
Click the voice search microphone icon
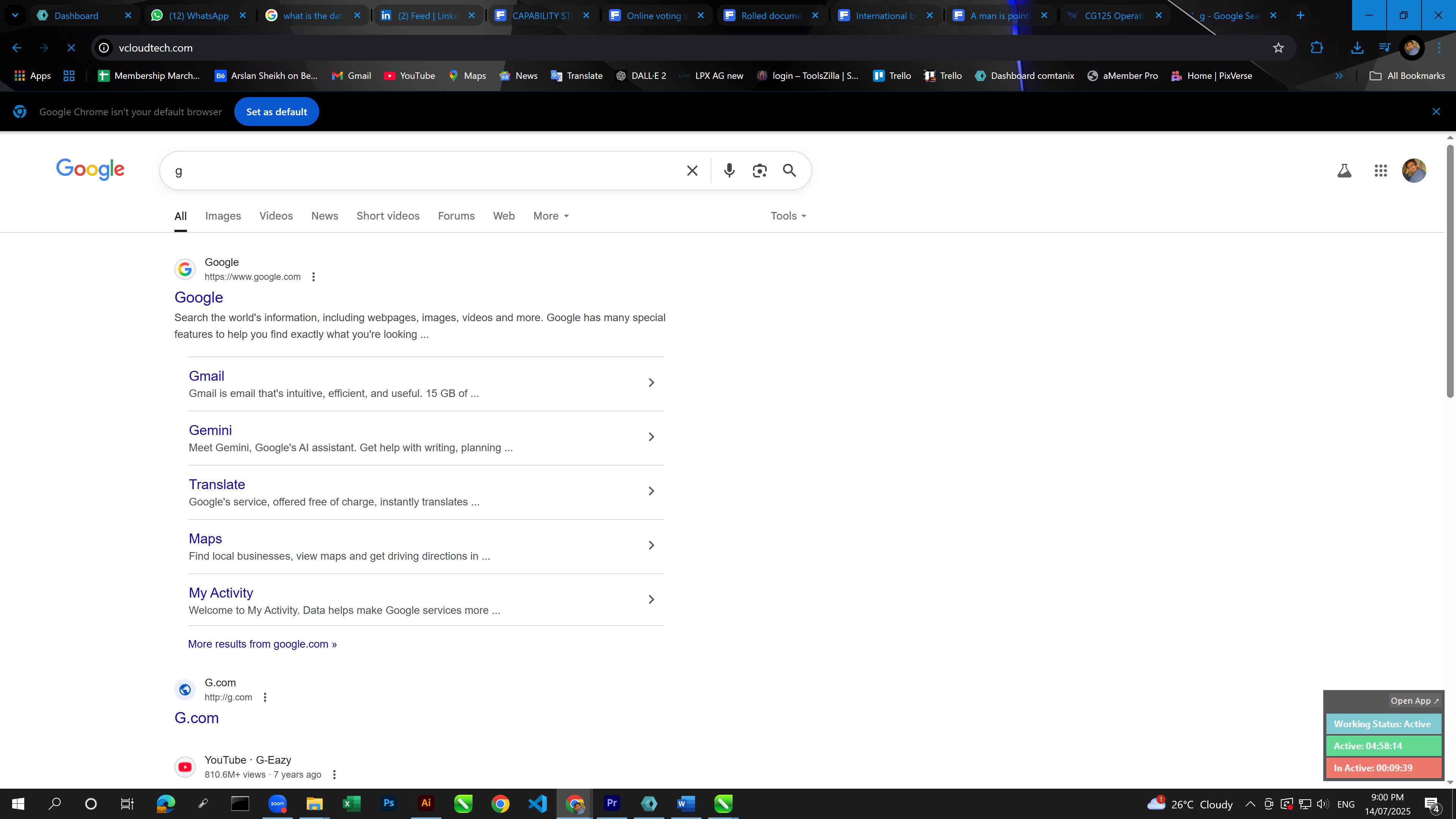click(729, 170)
